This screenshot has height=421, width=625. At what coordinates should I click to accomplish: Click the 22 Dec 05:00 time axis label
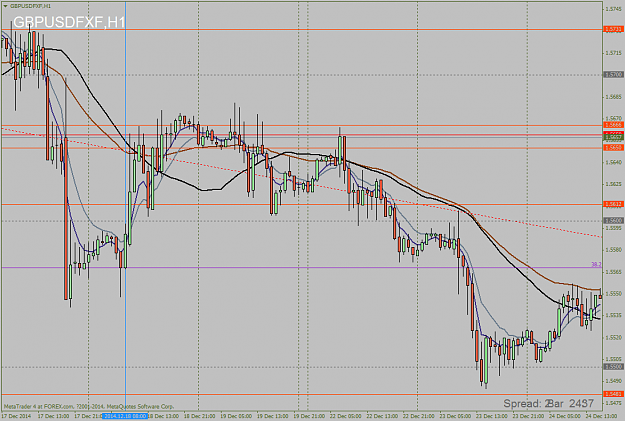coord(346,416)
